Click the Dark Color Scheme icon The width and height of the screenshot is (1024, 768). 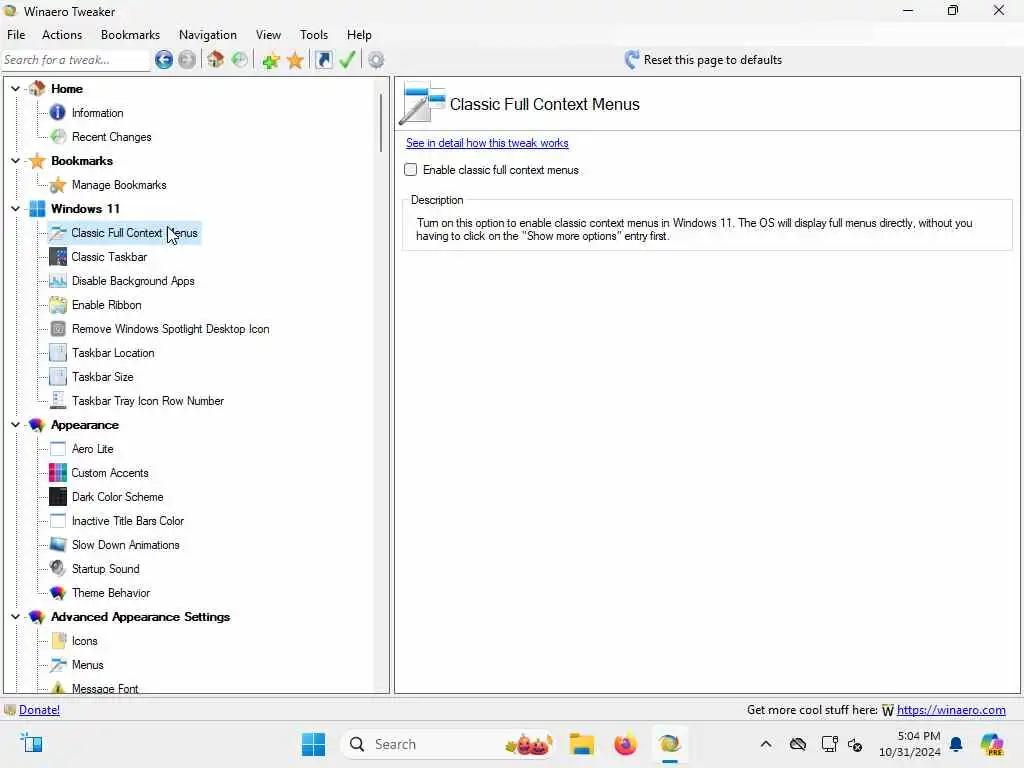(57, 497)
